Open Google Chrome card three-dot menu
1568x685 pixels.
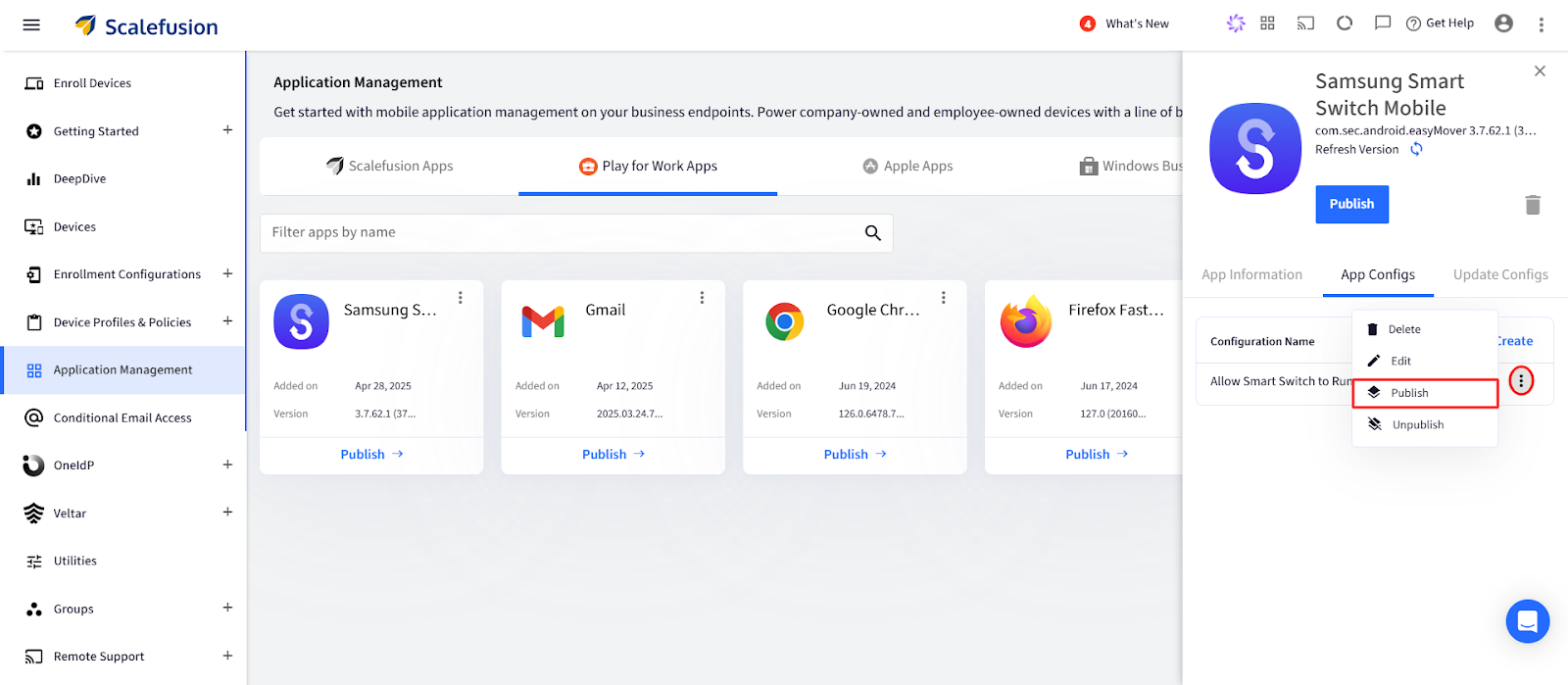(944, 298)
